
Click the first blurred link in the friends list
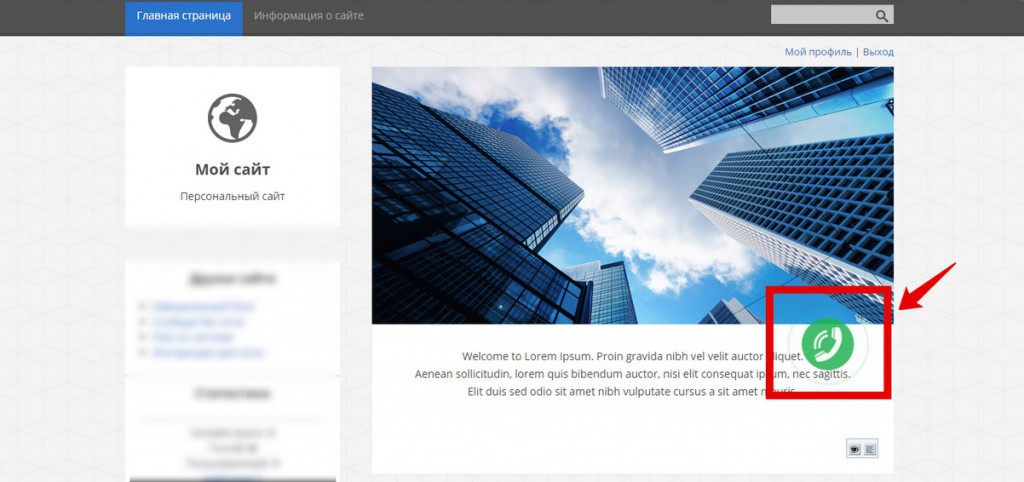pos(203,306)
